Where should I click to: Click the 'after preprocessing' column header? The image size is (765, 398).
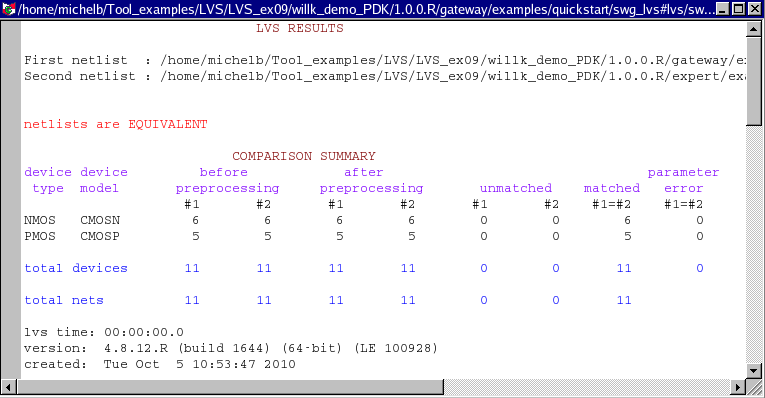pos(371,180)
